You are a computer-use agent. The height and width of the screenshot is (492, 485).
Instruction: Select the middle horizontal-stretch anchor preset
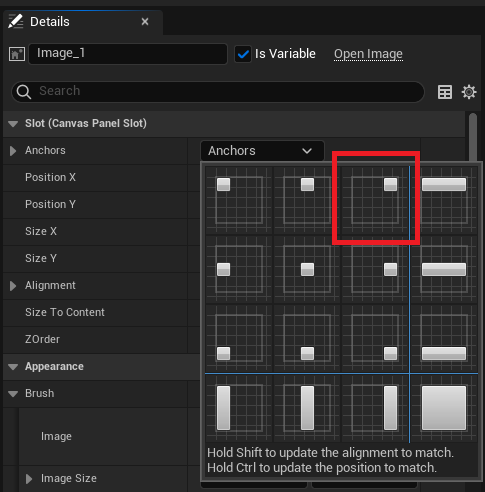click(444, 269)
